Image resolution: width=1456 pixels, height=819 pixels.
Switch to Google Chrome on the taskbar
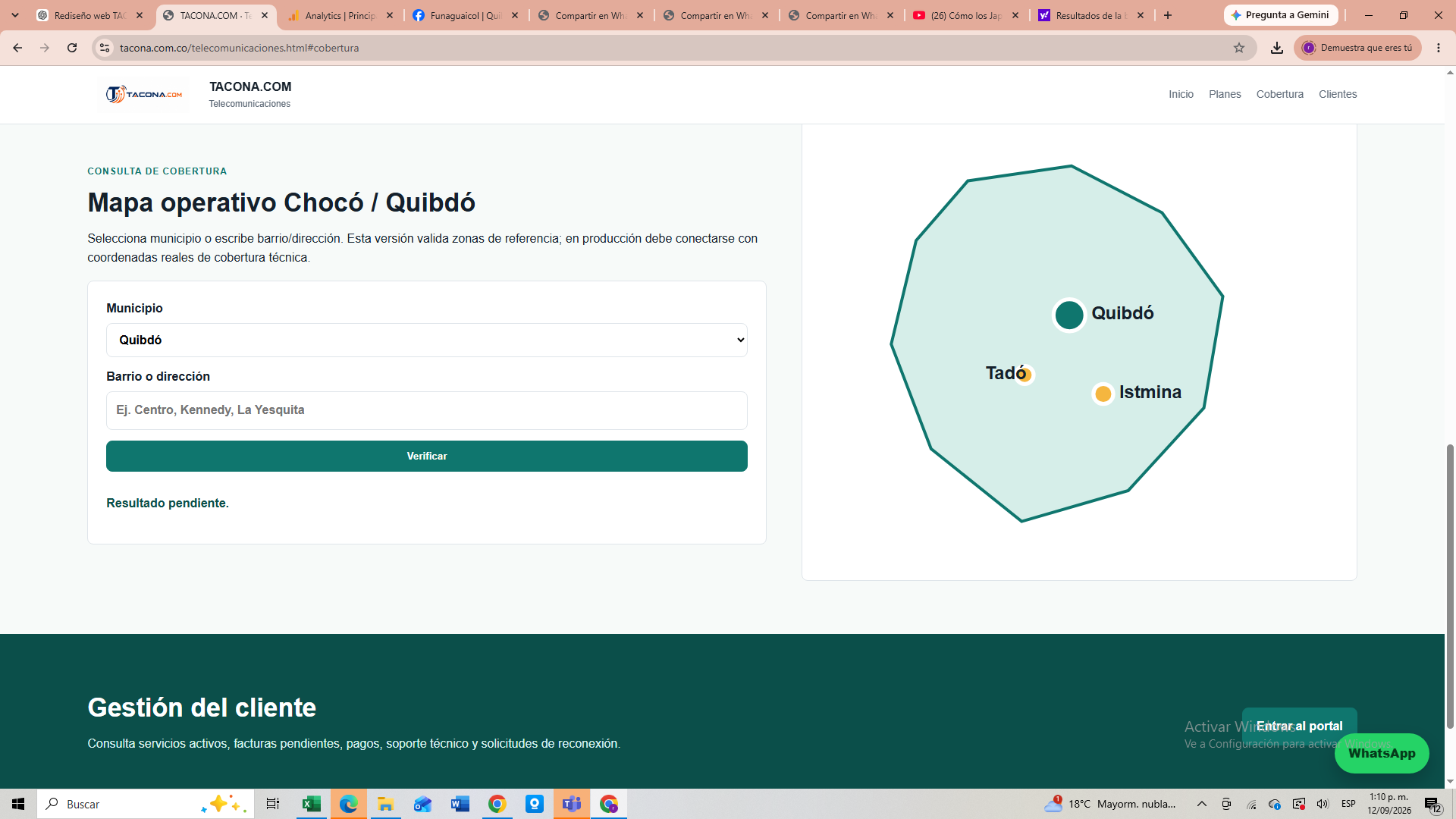click(497, 804)
